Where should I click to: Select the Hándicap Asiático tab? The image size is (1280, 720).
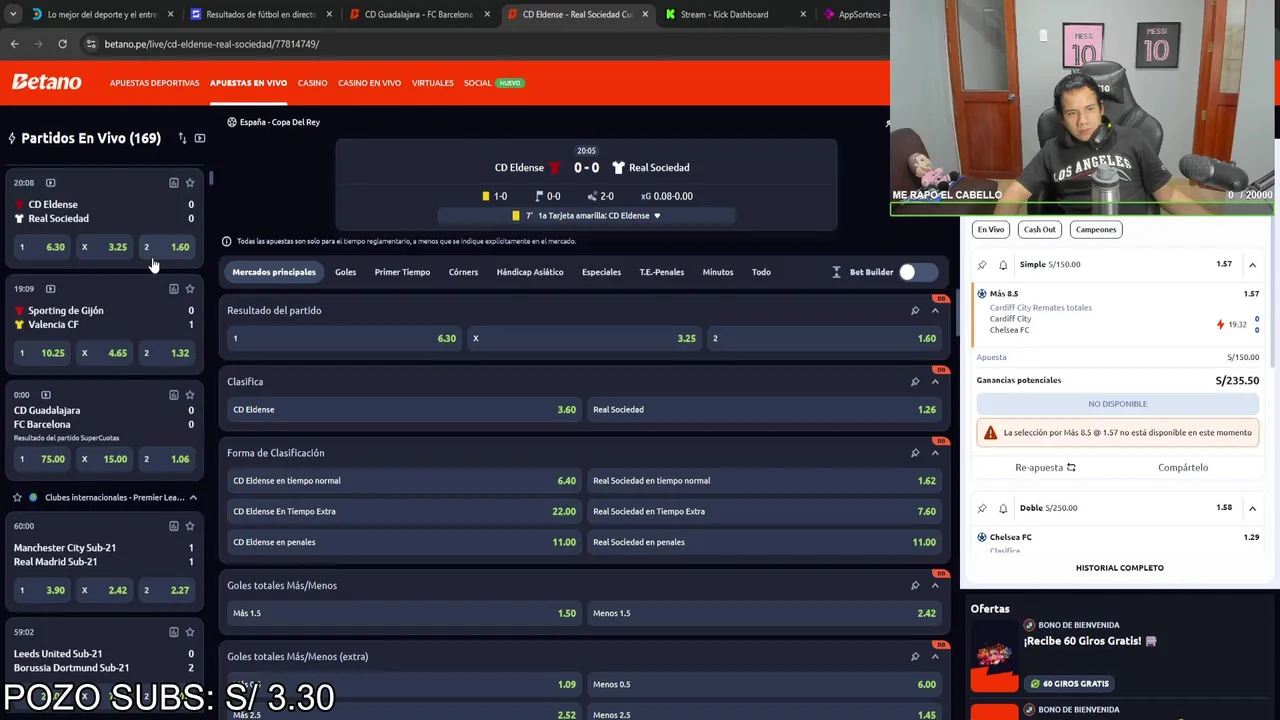530,272
